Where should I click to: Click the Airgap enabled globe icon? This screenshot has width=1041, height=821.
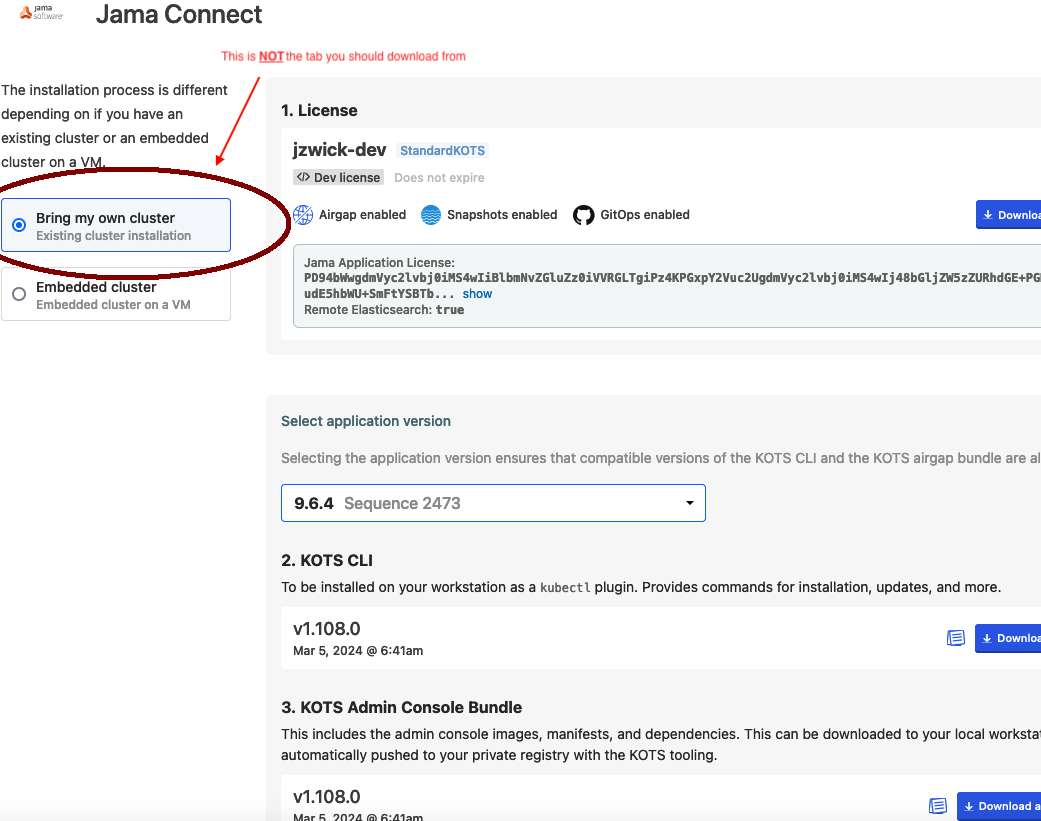(303, 215)
